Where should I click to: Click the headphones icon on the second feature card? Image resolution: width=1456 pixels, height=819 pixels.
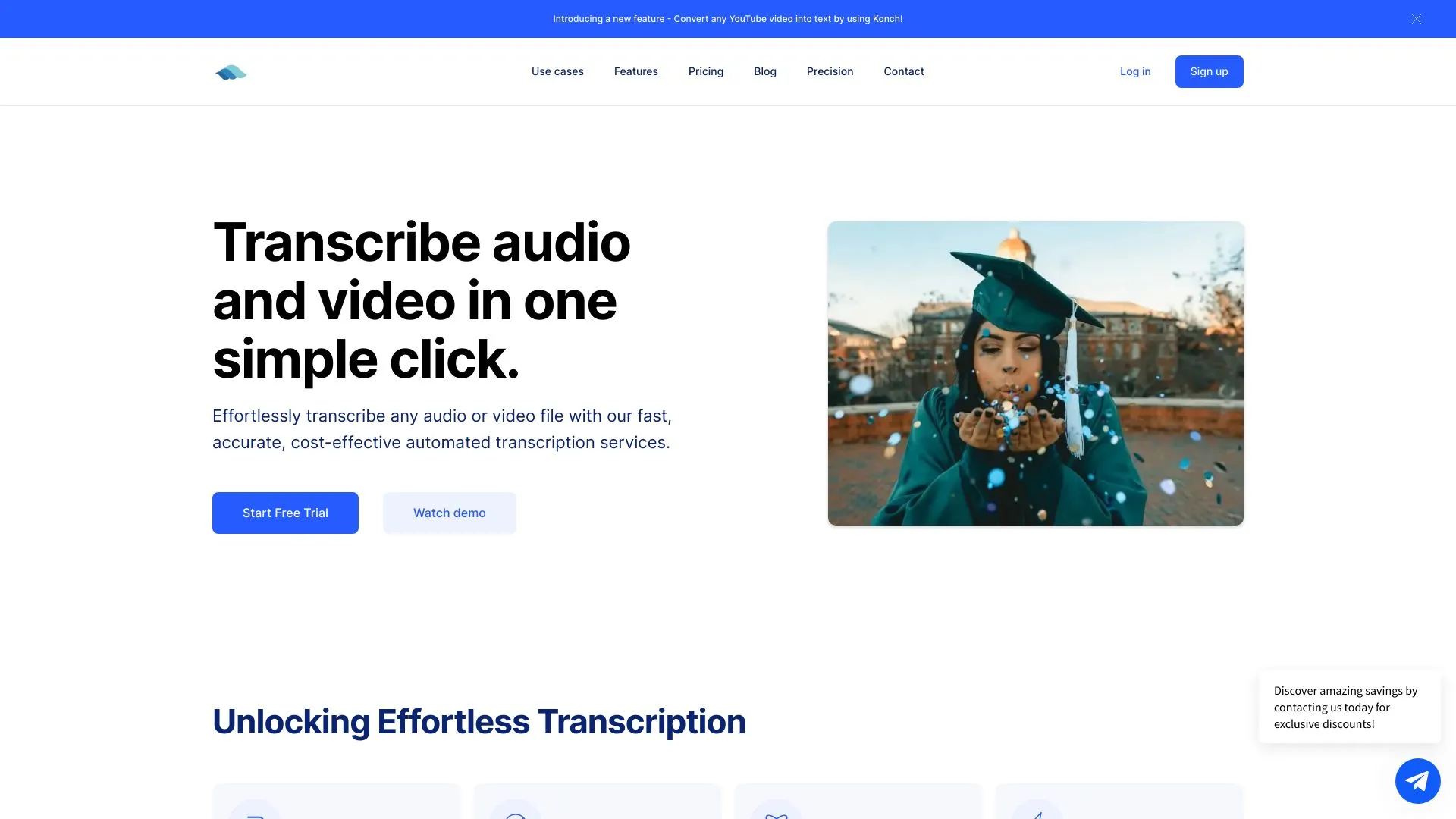pos(516,815)
